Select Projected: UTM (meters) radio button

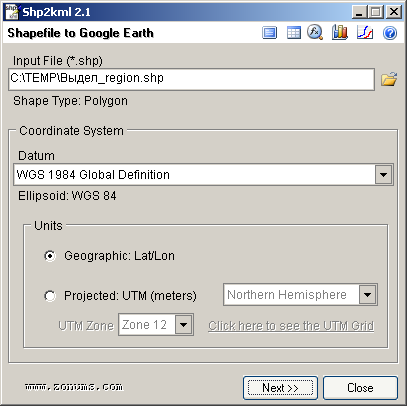(50, 296)
